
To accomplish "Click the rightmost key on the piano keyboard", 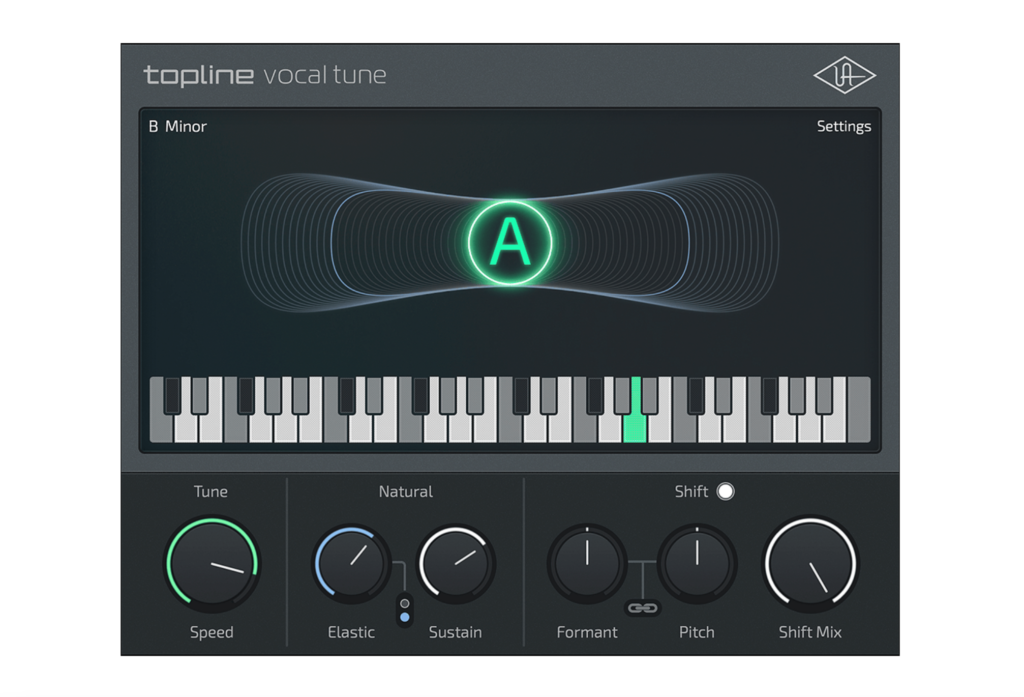I will [859, 410].
